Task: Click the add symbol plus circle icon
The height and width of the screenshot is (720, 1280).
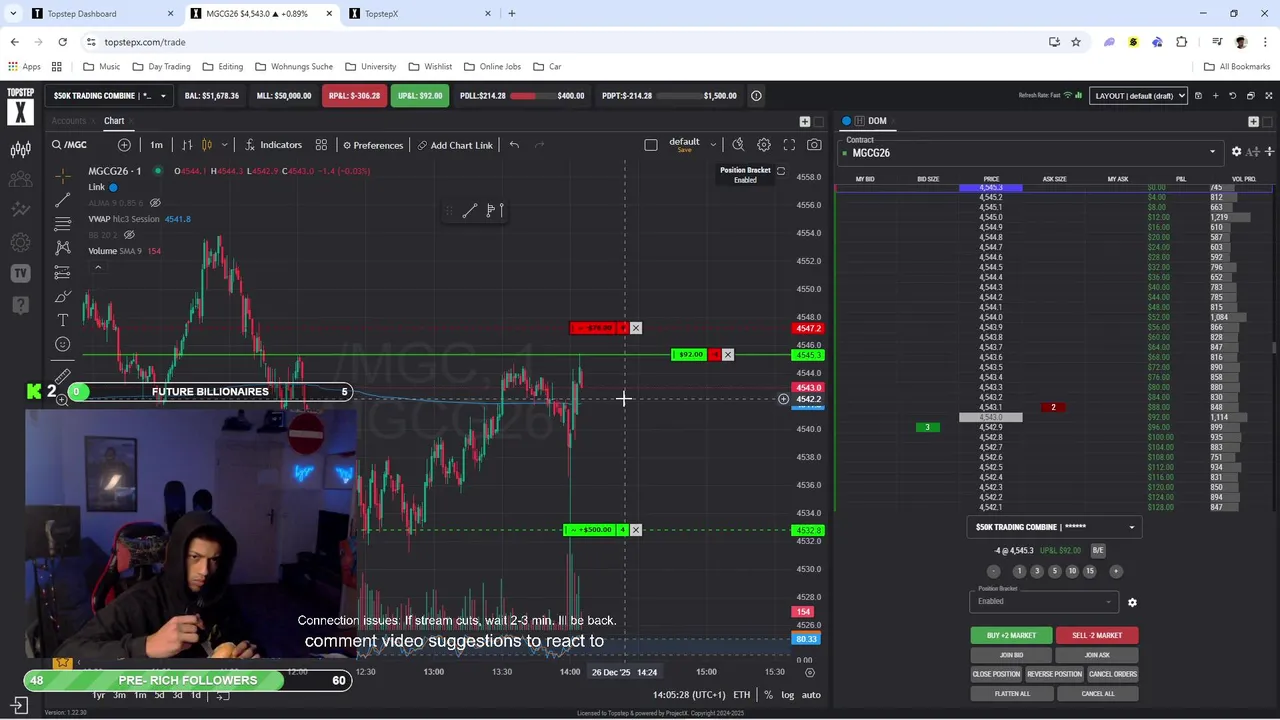Action: pos(124,145)
